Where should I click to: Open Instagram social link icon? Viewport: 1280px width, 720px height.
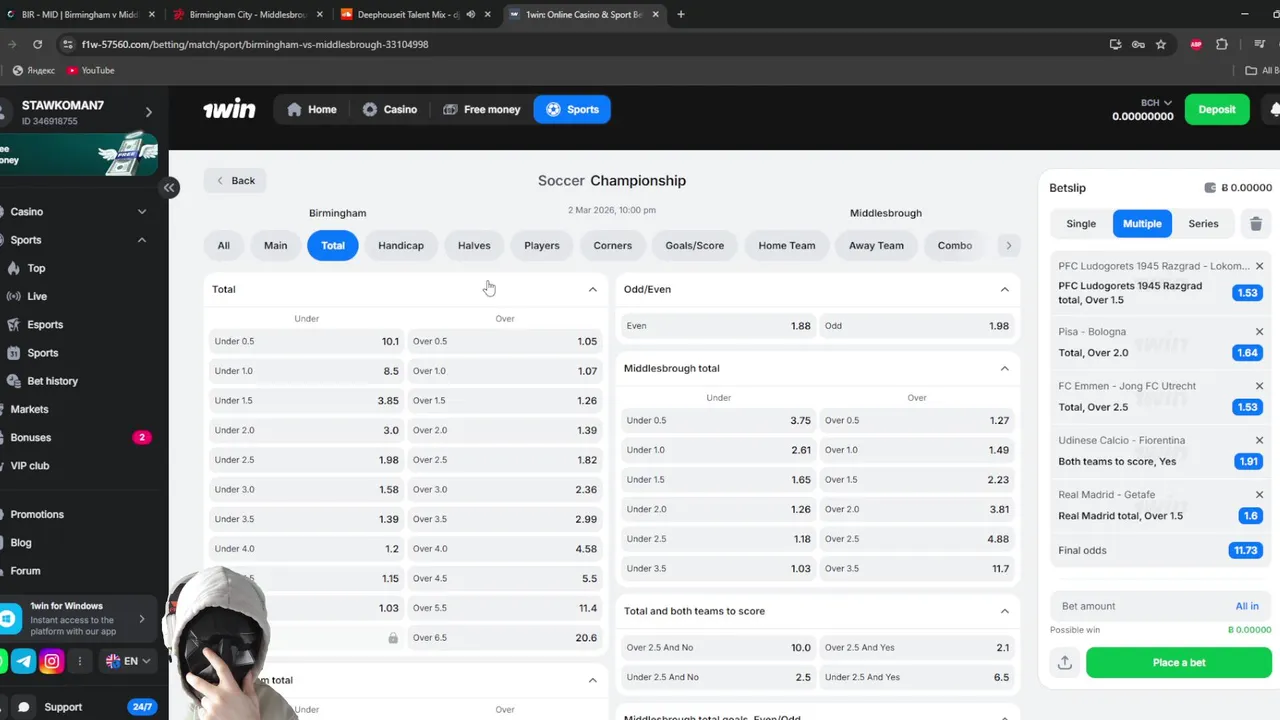pos(52,661)
